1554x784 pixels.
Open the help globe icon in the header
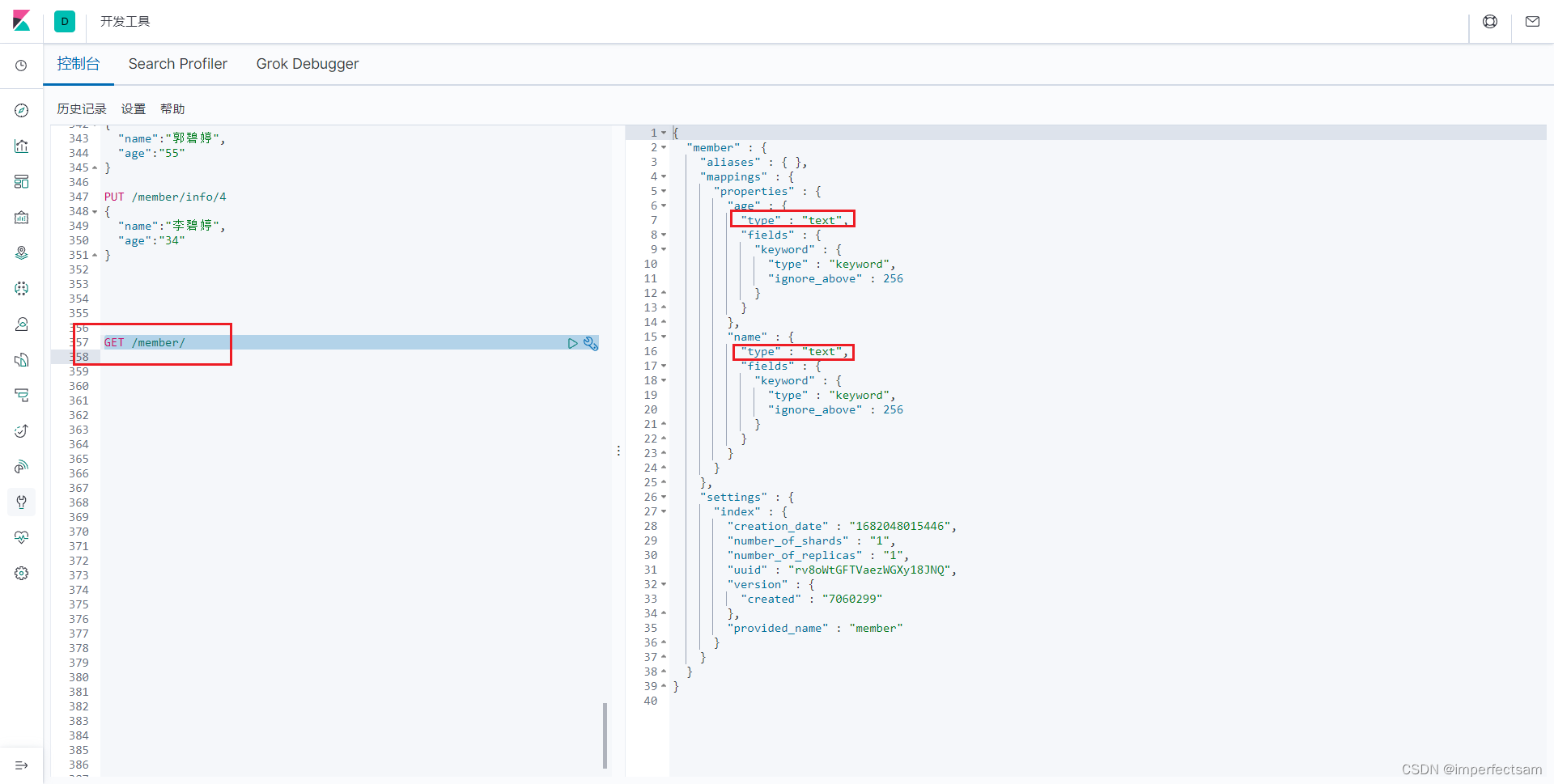[1490, 22]
